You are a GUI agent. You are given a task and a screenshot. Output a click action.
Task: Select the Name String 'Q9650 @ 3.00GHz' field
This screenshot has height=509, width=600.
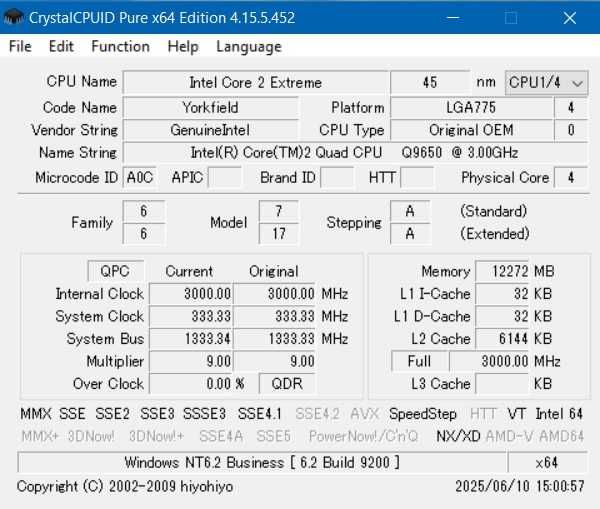click(x=355, y=152)
